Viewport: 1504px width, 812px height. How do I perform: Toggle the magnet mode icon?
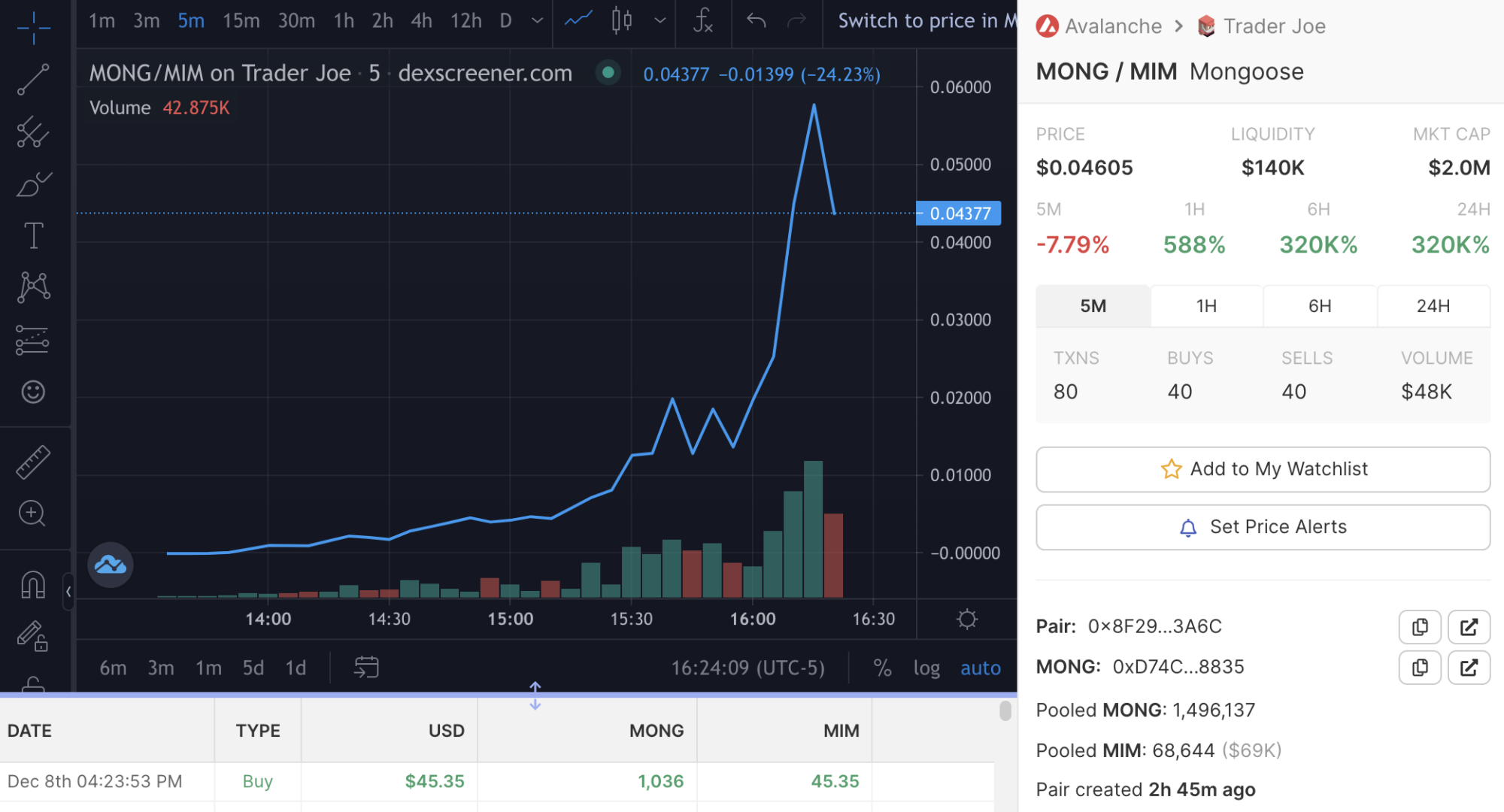[x=33, y=584]
